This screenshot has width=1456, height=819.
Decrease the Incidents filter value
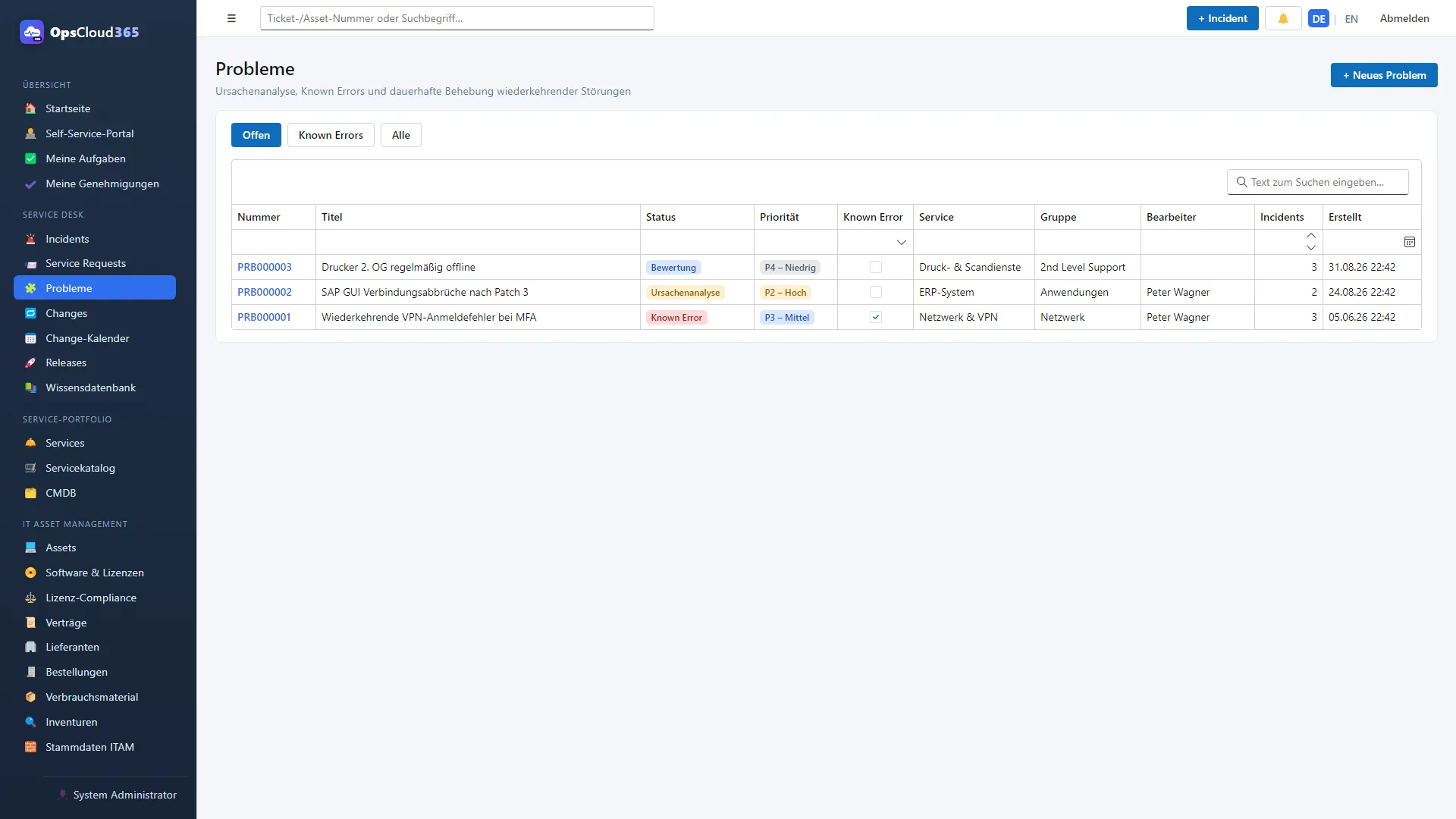(x=1311, y=248)
